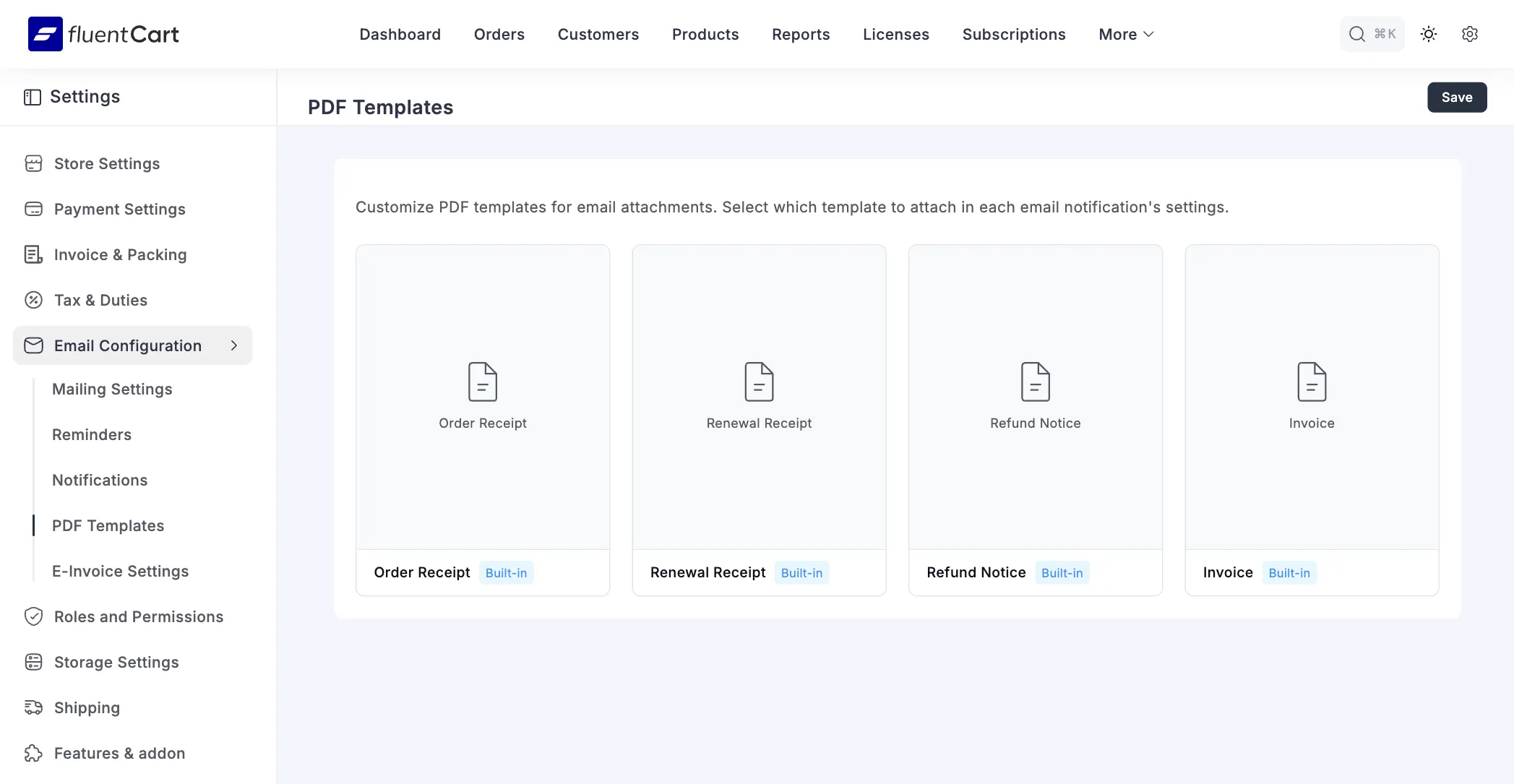
Task: Open Roles and Permissions settings
Action: click(139, 616)
